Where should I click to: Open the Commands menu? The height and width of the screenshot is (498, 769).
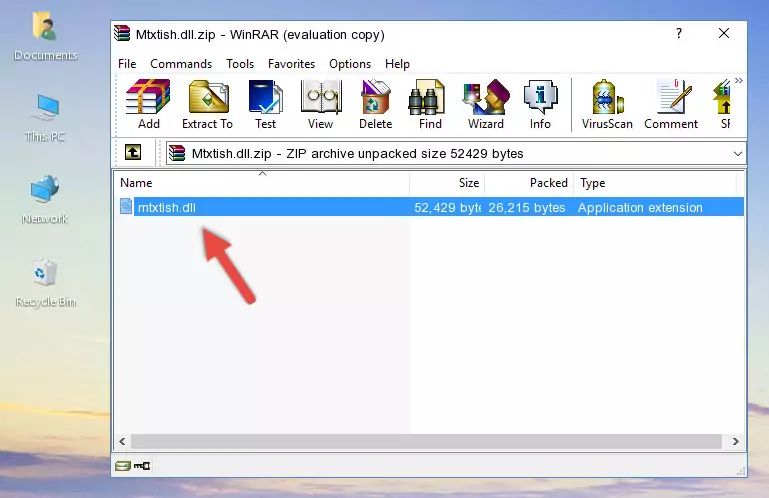click(x=181, y=64)
